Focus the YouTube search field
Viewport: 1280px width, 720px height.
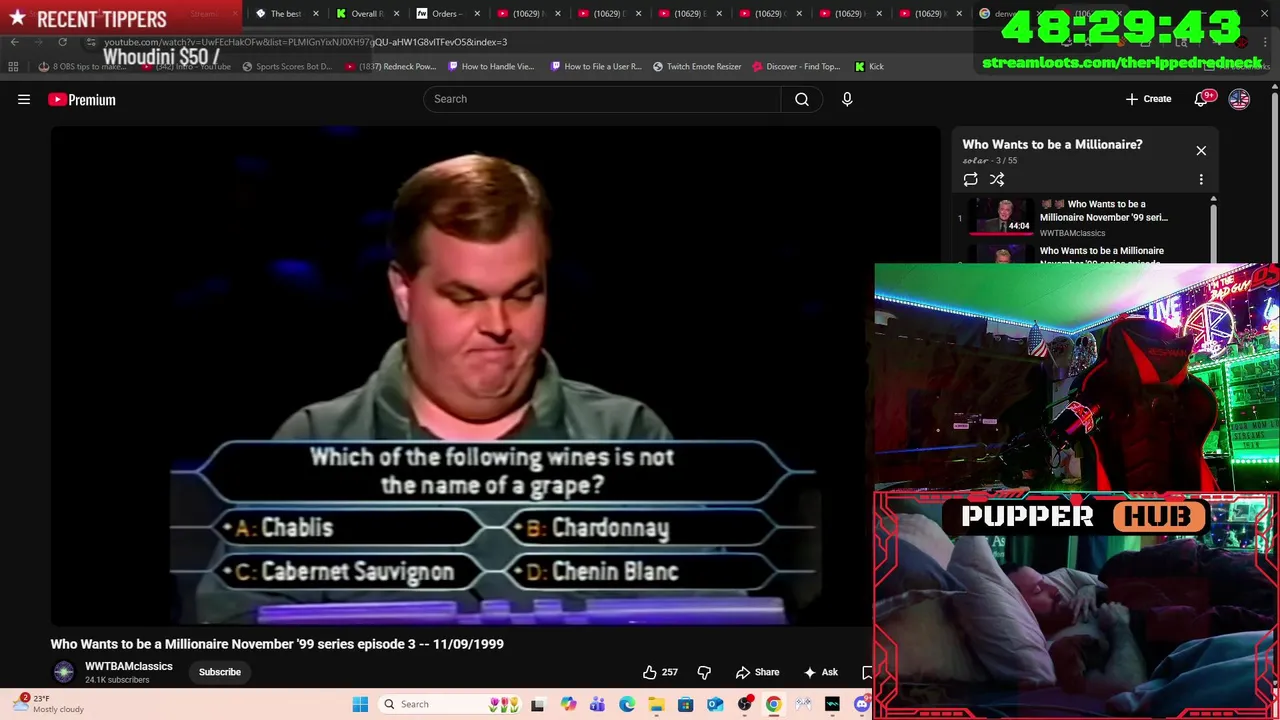click(x=602, y=99)
